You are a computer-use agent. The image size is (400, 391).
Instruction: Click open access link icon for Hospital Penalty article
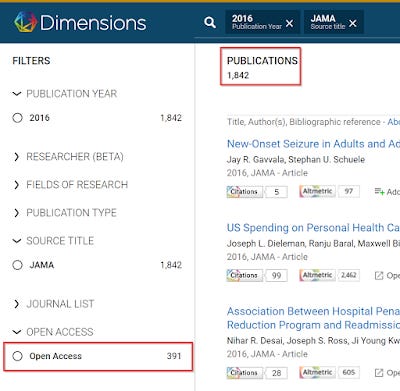coord(379,373)
